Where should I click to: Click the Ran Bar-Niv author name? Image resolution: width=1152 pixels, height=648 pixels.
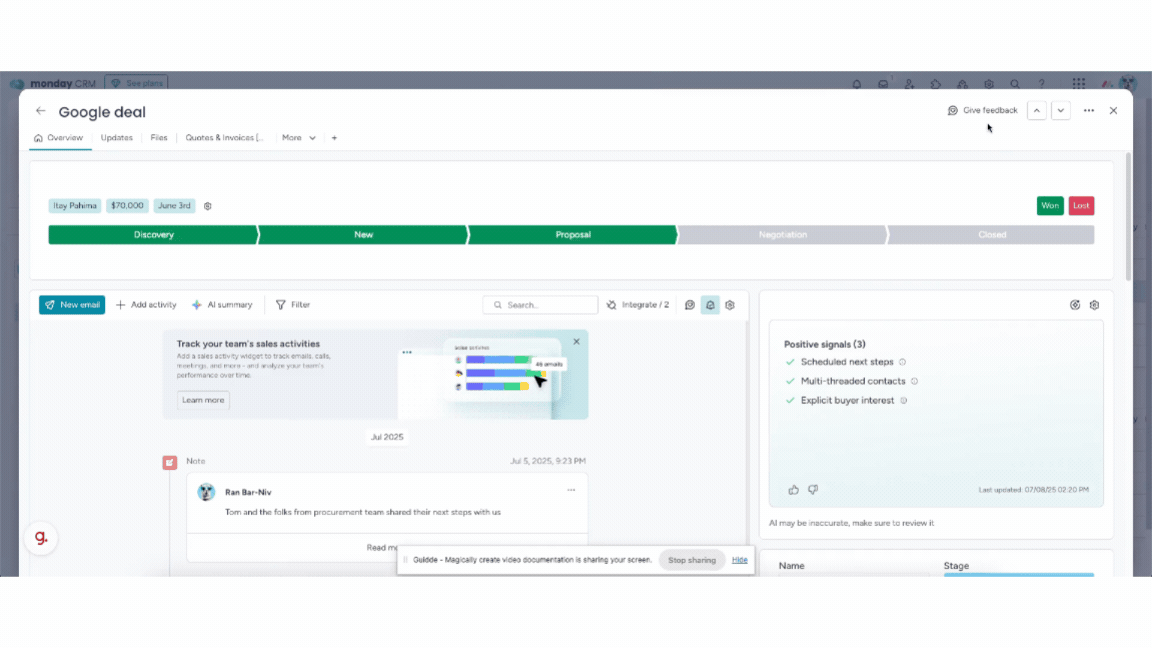[248, 492]
